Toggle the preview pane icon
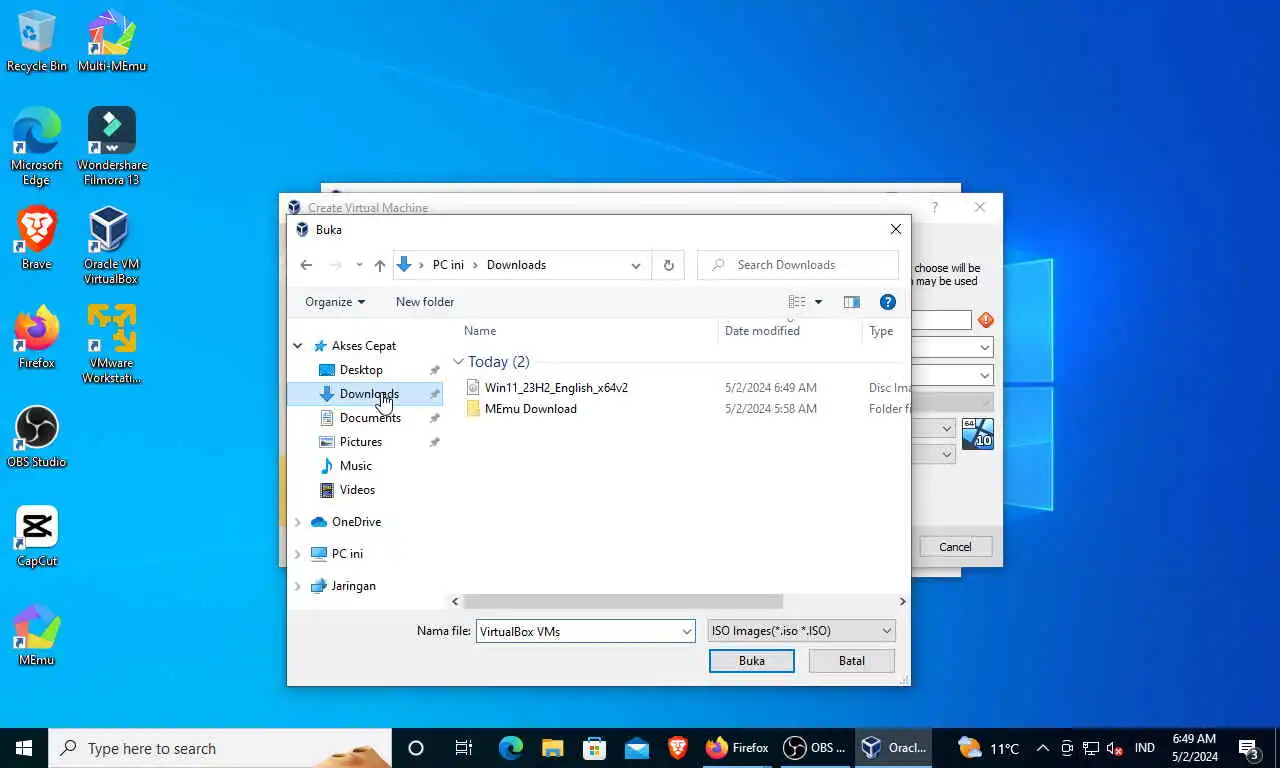The image size is (1280, 768). pos(852,302)
